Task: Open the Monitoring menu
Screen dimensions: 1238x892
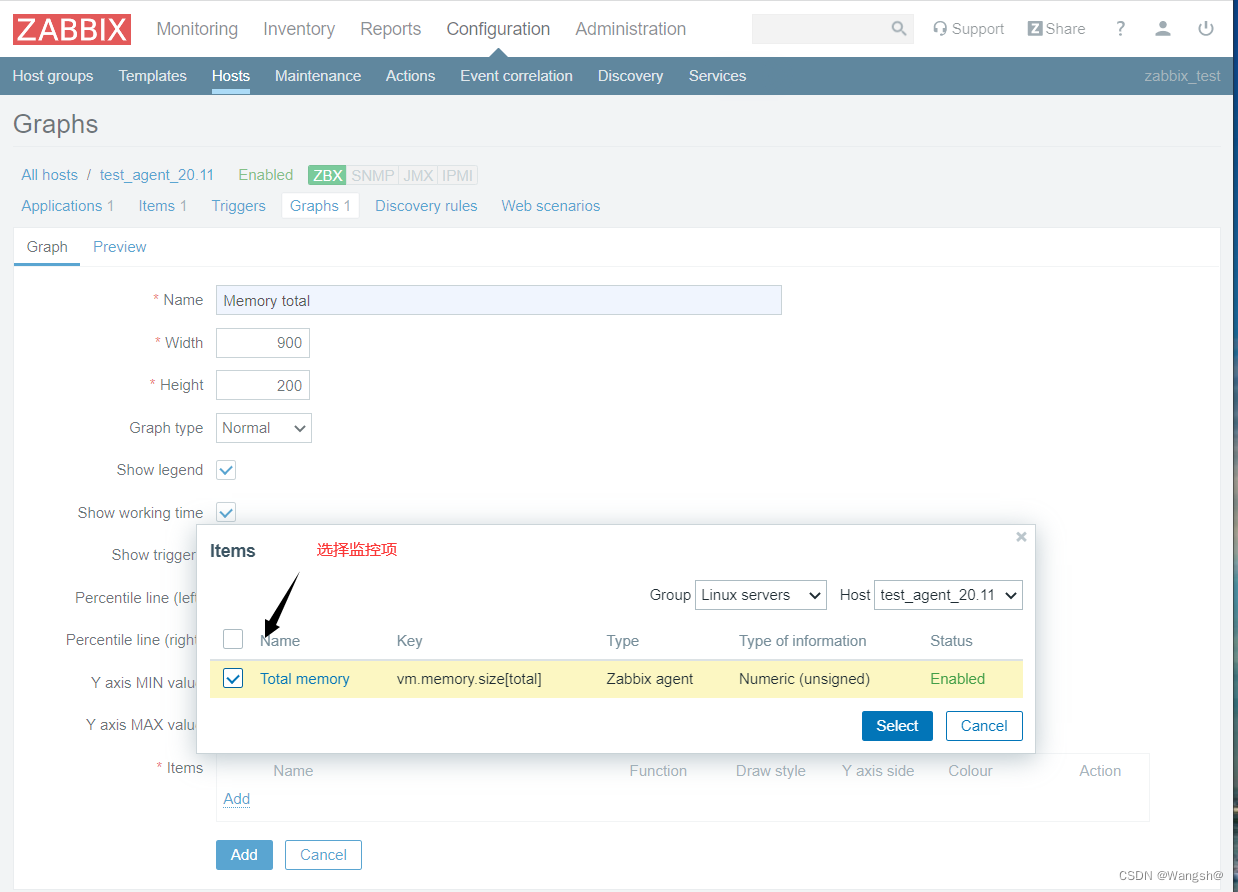Action: [x=197, y=29]
